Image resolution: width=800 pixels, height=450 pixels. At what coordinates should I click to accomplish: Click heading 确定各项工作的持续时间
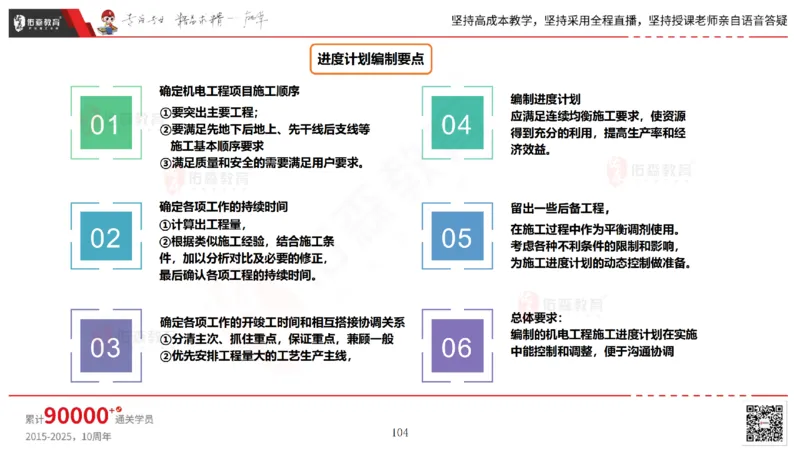point(223,207)
